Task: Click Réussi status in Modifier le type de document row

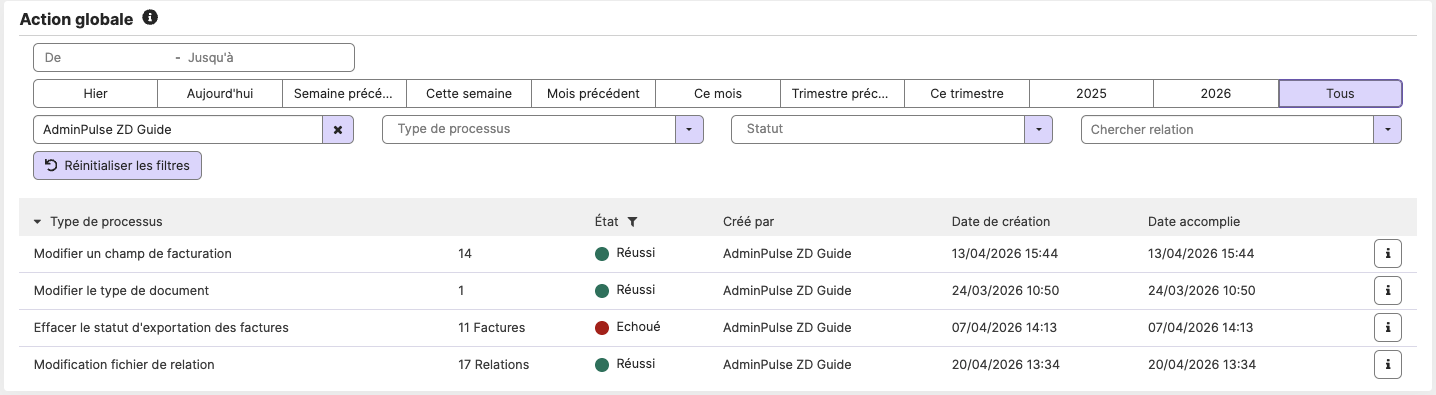Action: 625,290
